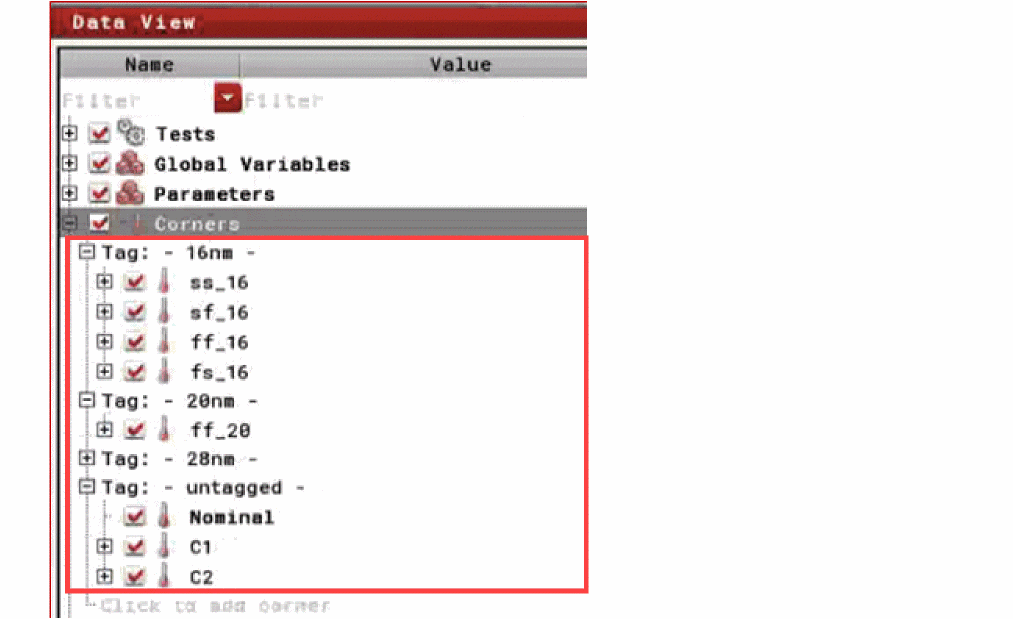This screenshot has height=619, width=1013.
Task: Click the Tests gears icon
Action: click(131, 132)
